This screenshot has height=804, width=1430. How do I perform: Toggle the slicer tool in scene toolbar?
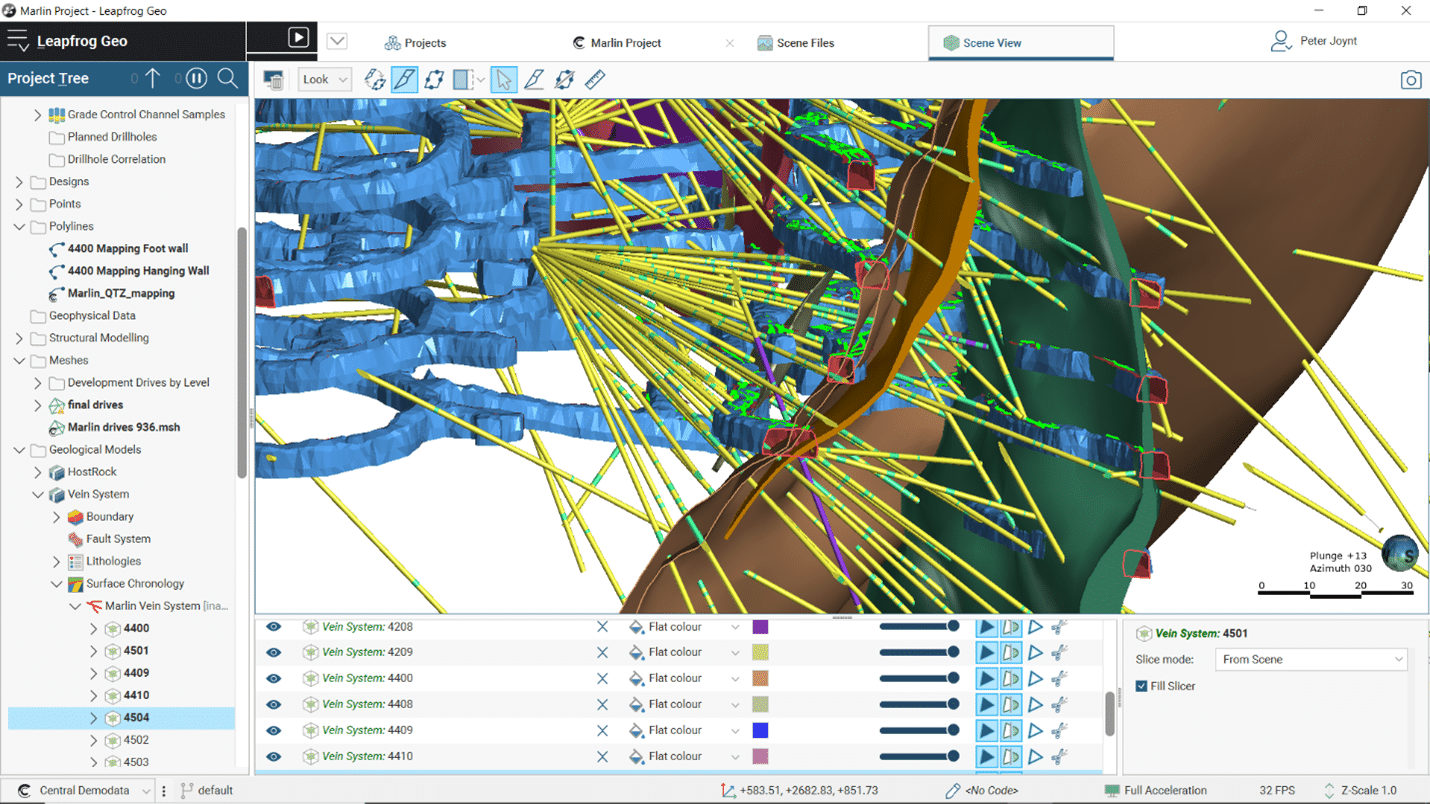click(x=404, y=80)
